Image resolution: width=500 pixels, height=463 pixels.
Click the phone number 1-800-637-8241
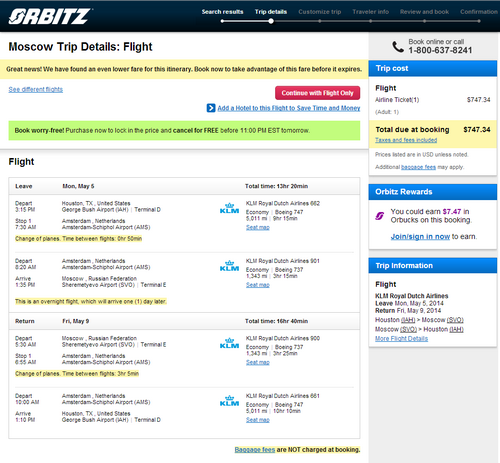pyautogui.click(x=440, y=50)
